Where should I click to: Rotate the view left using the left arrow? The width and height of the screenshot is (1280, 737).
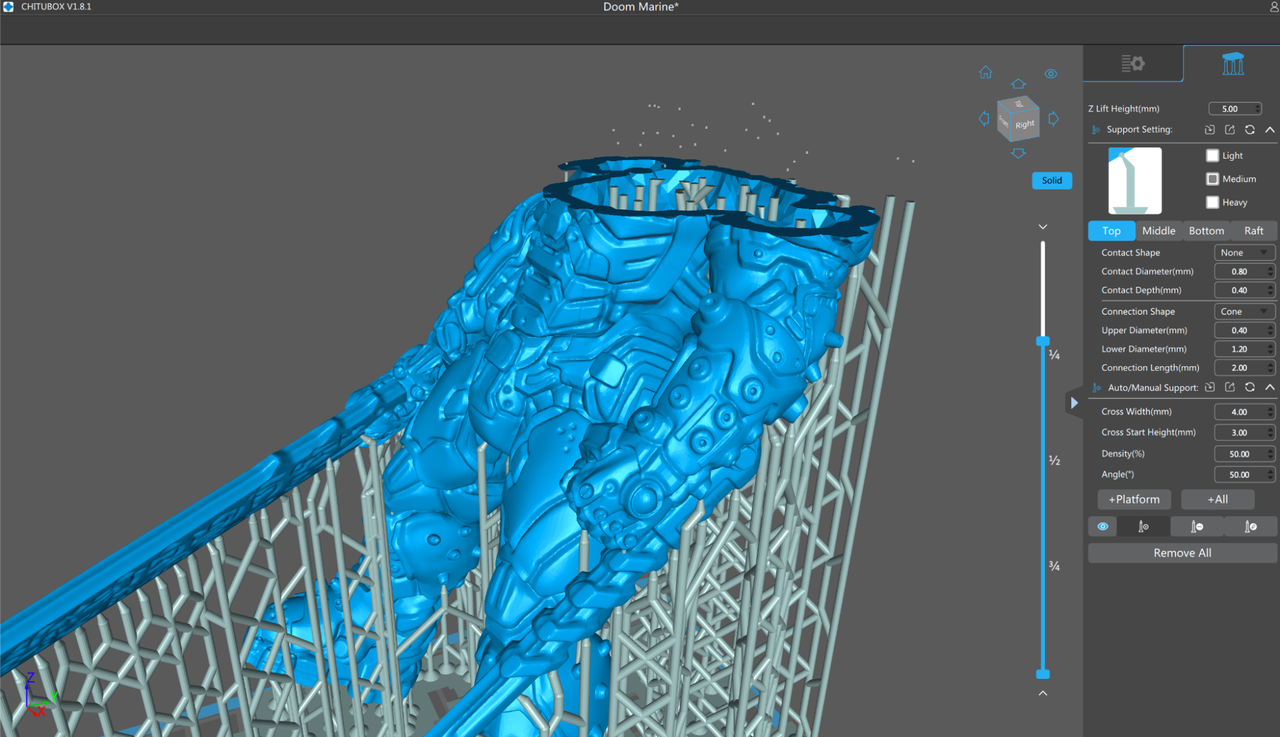coord(984,118)
